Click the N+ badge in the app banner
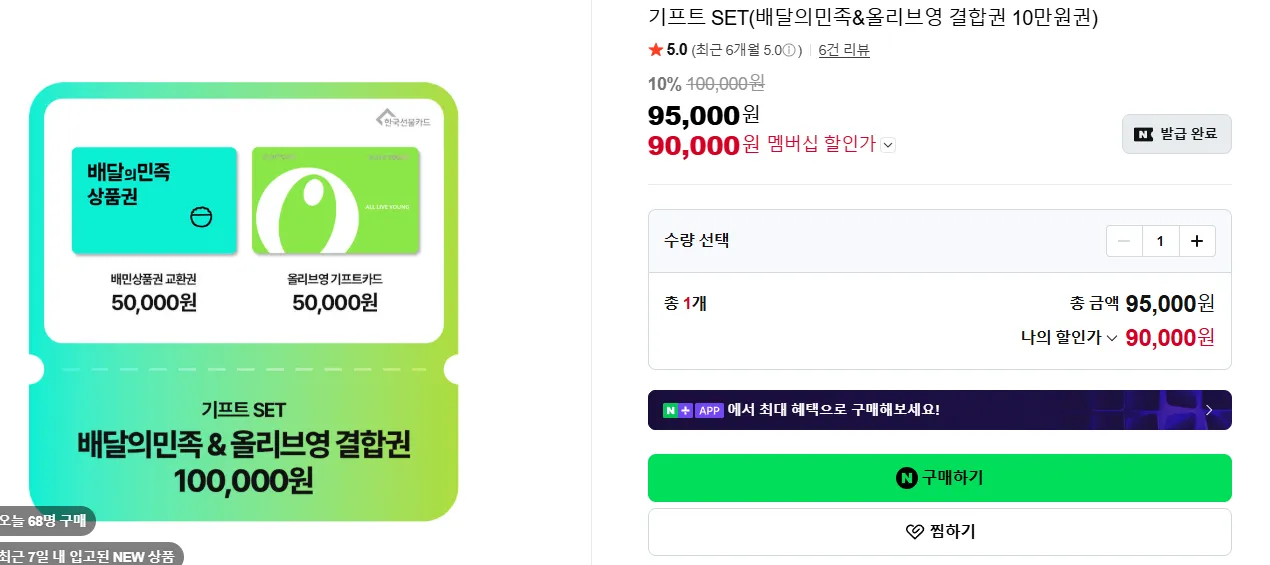Screen dimensions: 1270x565 click(x=678, y=410)
